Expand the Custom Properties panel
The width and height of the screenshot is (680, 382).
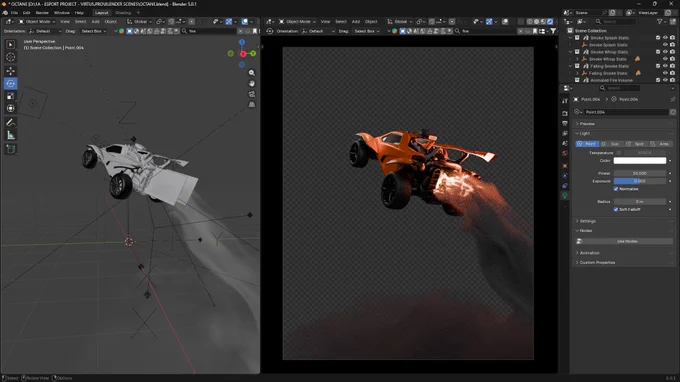pyautogui.click(x=597, y=263)
